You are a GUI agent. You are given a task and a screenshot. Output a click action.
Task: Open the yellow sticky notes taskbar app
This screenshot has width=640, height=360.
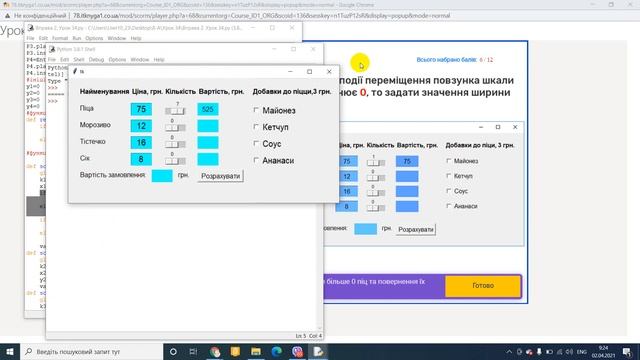[236, 351]
